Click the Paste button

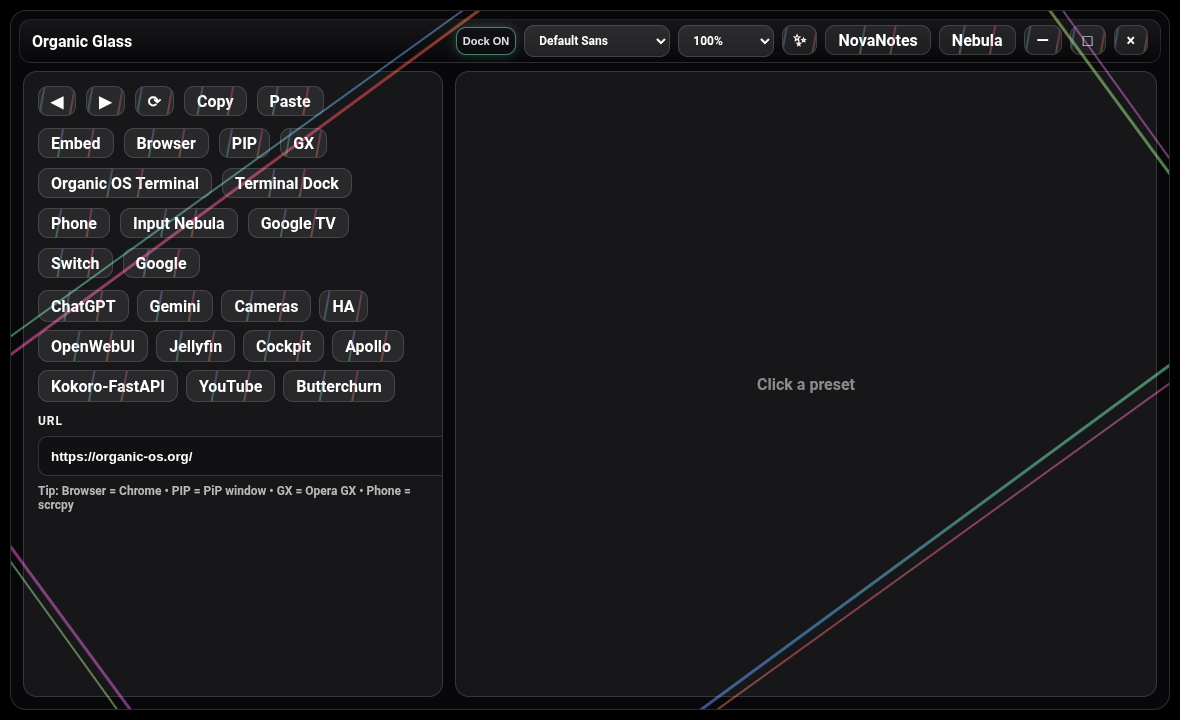(290, 102)
